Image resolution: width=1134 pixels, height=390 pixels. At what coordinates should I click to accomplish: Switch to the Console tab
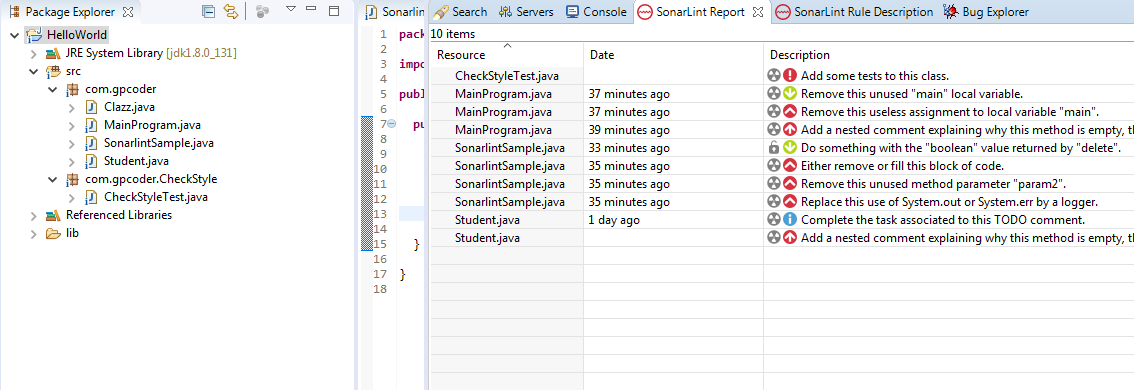[x=596, y=12]
